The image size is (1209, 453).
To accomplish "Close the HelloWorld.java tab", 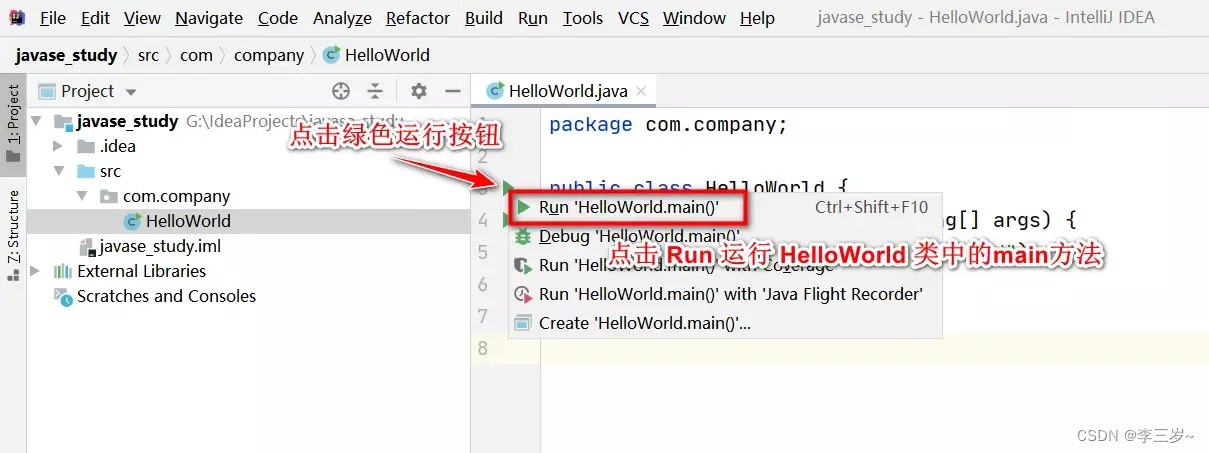I will [x=641, y=91].
